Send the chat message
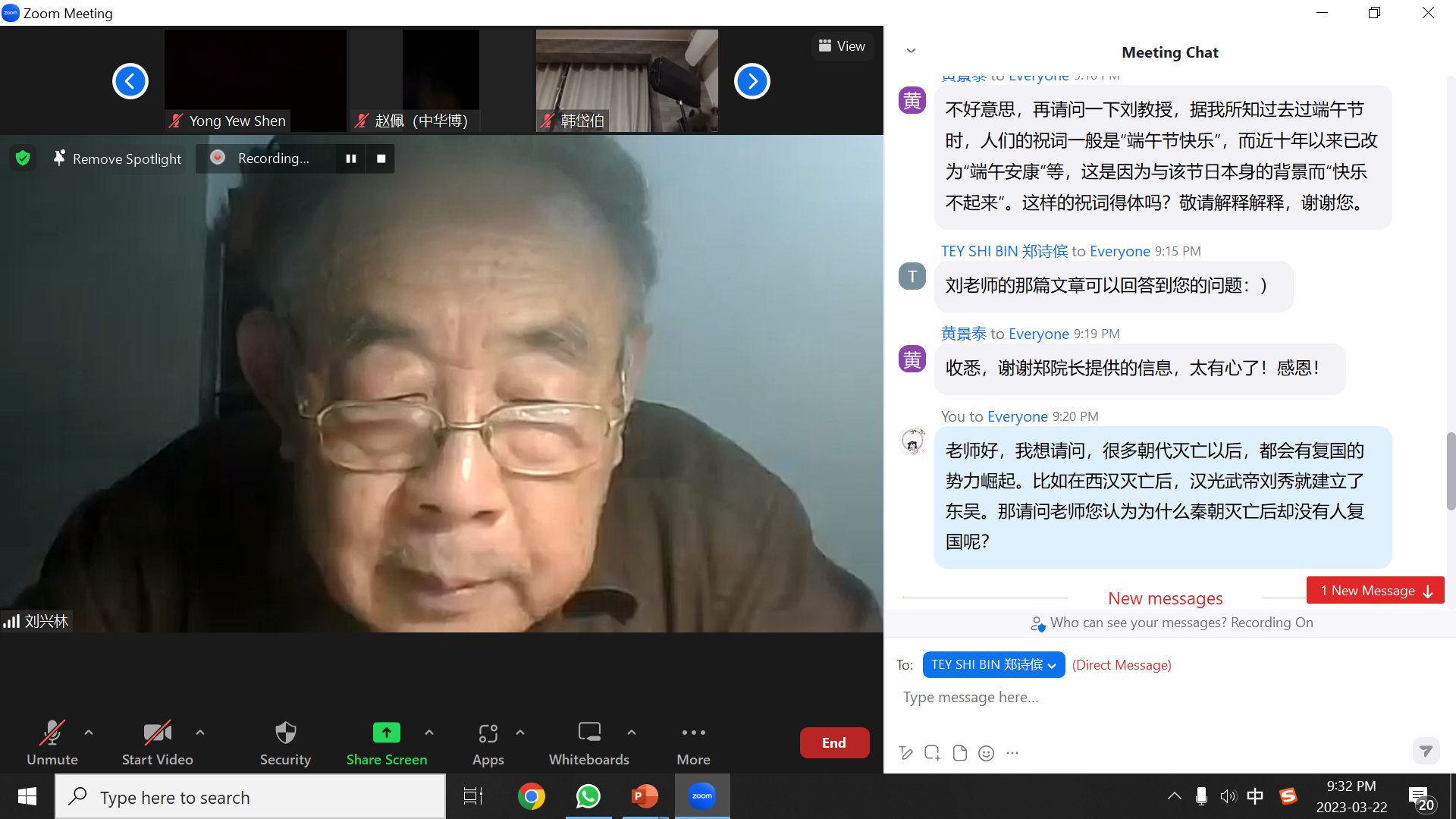The image size is (1456, 819). (x=1426, y=751)
